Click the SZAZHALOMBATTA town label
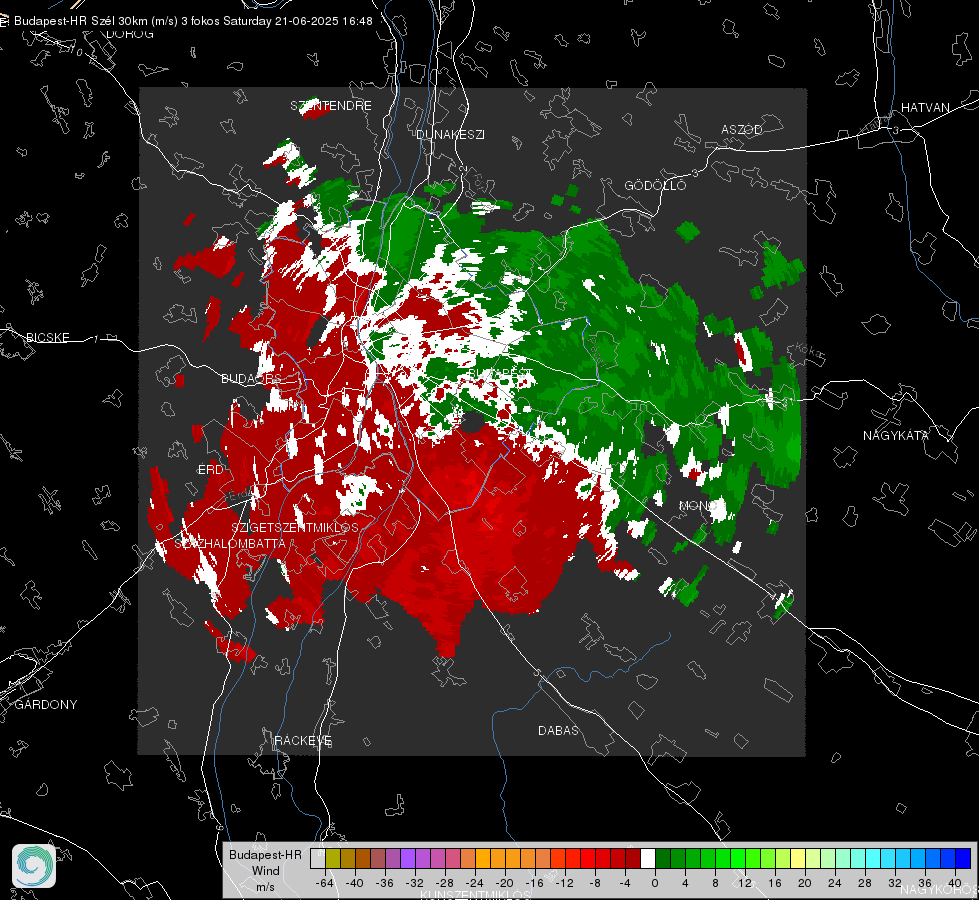Screen dimensions: 979x900 230,543
